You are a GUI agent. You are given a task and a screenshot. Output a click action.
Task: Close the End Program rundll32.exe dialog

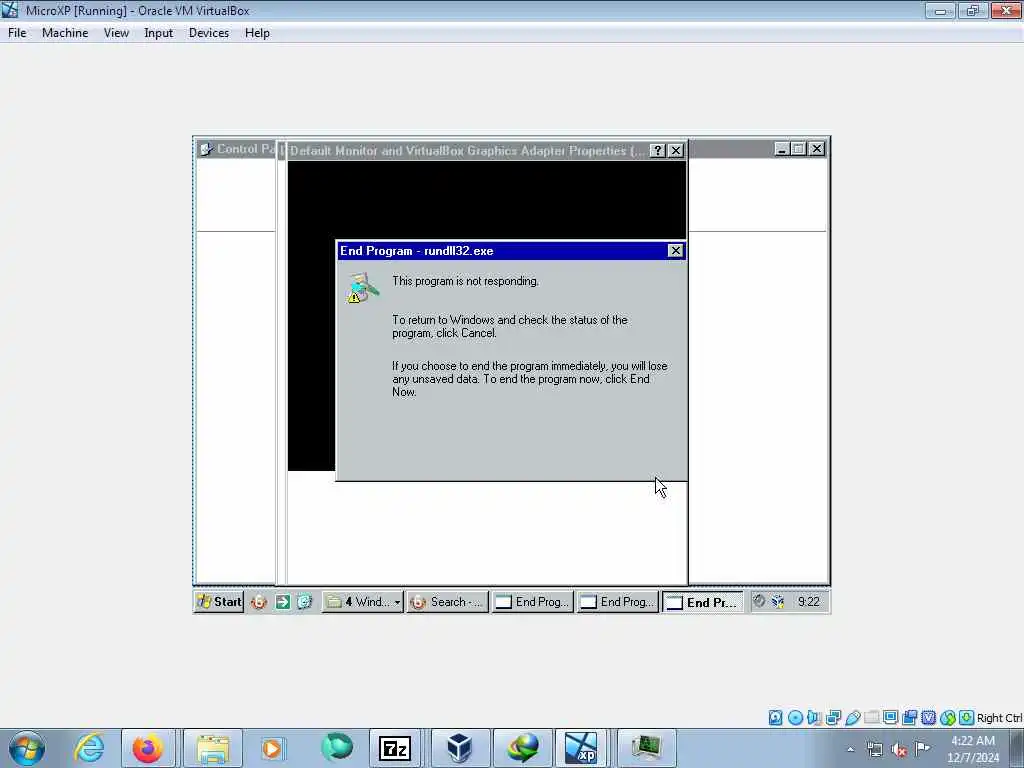coord(675,251)
